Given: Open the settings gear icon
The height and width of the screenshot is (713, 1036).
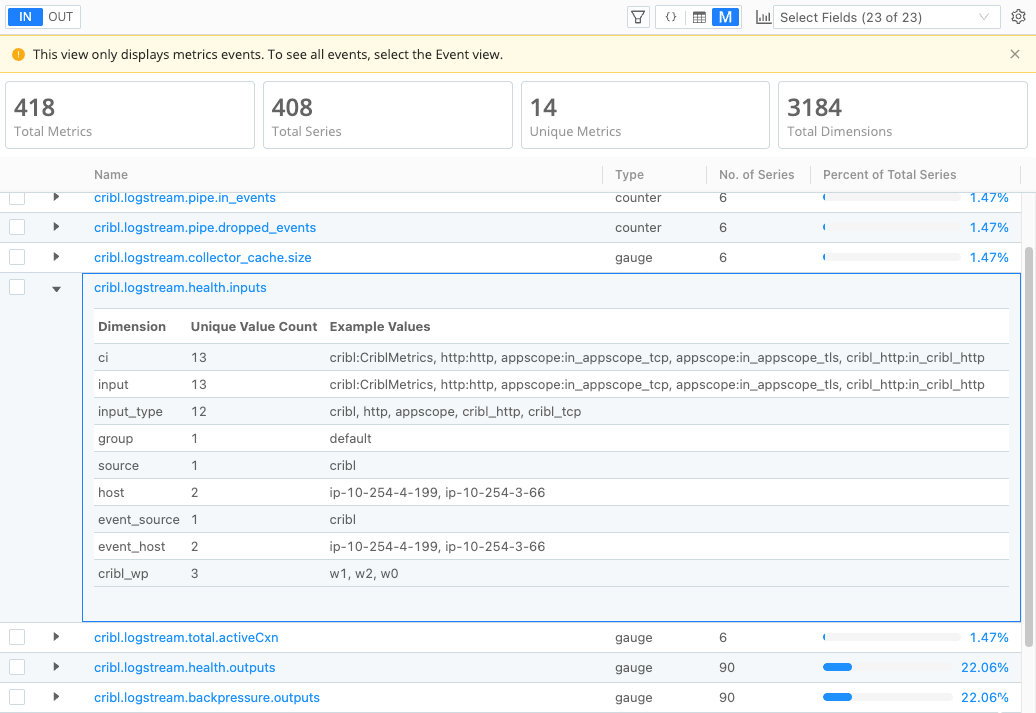Looking at the screenshot, I should click(x=1018, y=17).
